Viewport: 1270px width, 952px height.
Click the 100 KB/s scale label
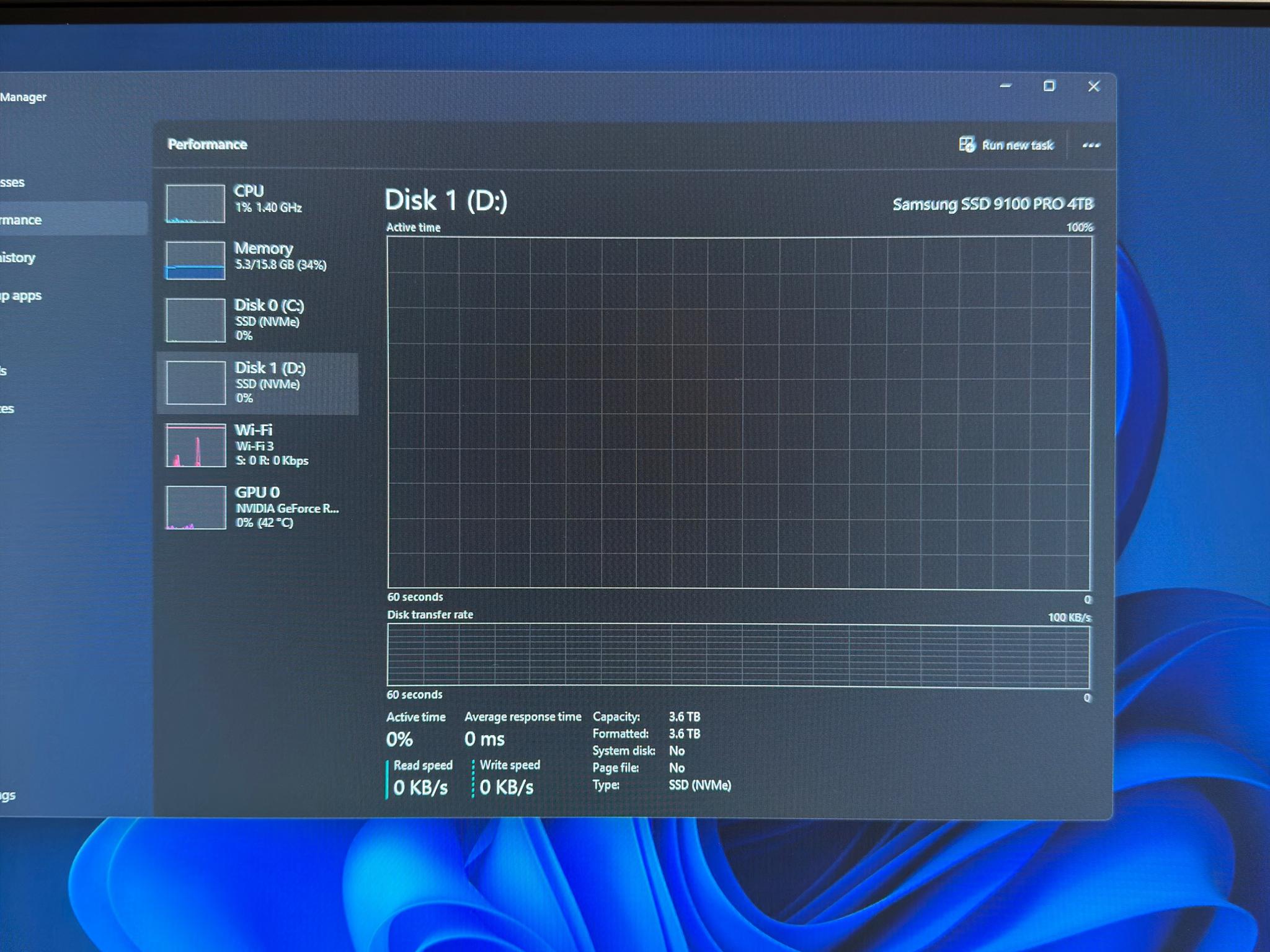1069,617
